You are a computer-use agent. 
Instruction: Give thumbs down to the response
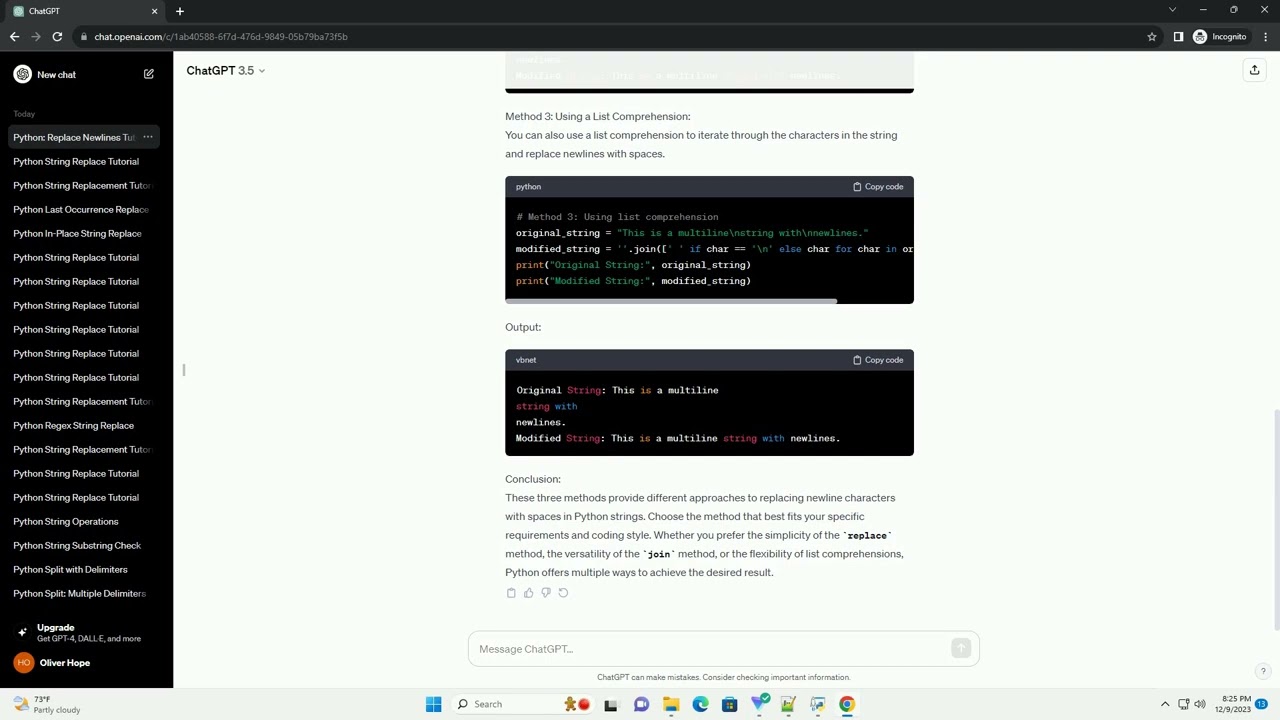[x=546, y=593]
